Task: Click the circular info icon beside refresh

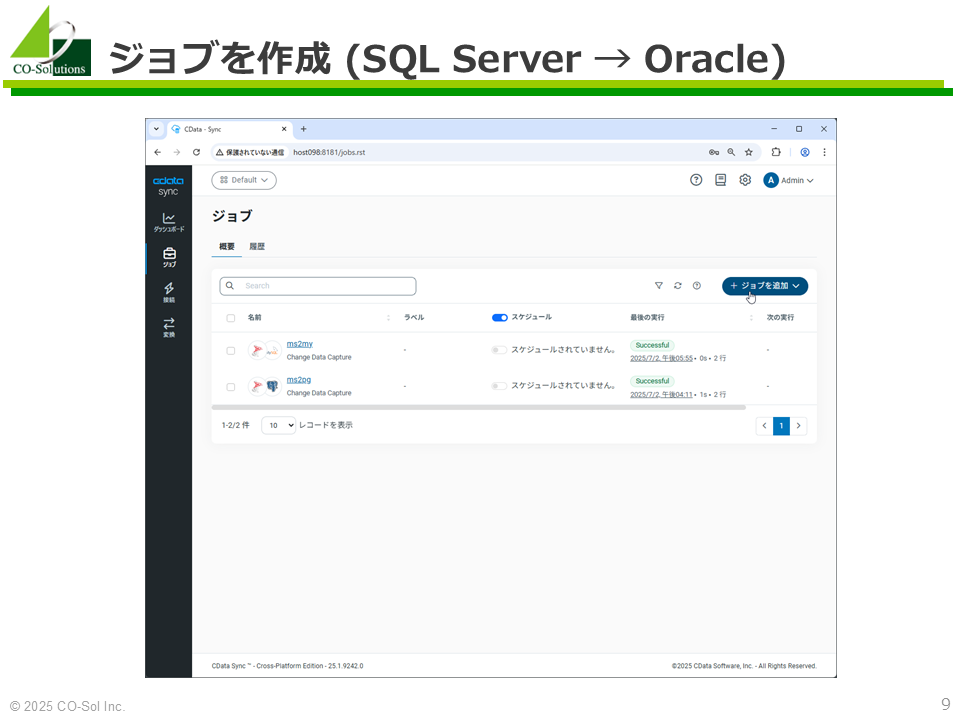Action: point(697,286)
